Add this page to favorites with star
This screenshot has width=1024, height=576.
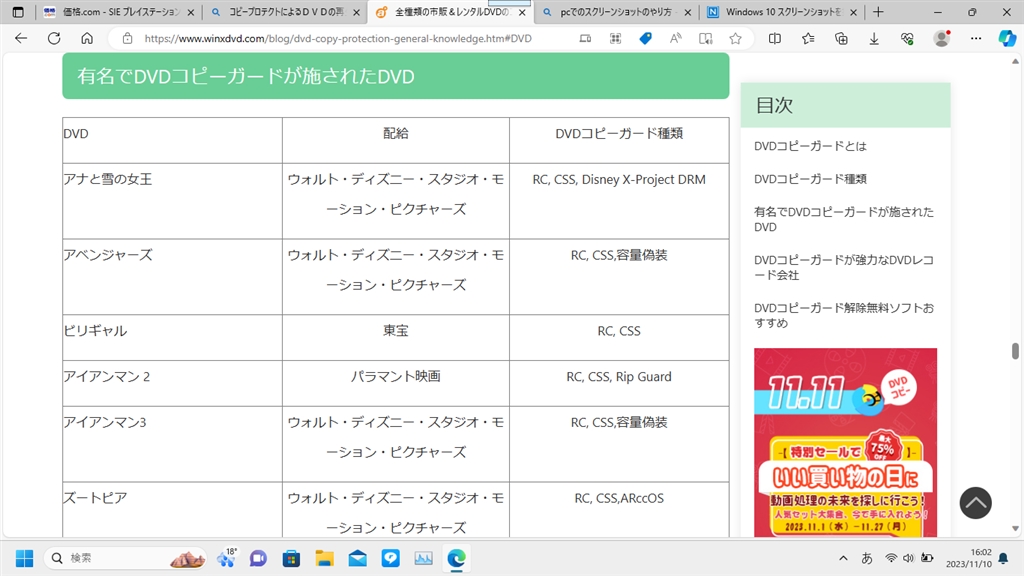click(735, 39)
